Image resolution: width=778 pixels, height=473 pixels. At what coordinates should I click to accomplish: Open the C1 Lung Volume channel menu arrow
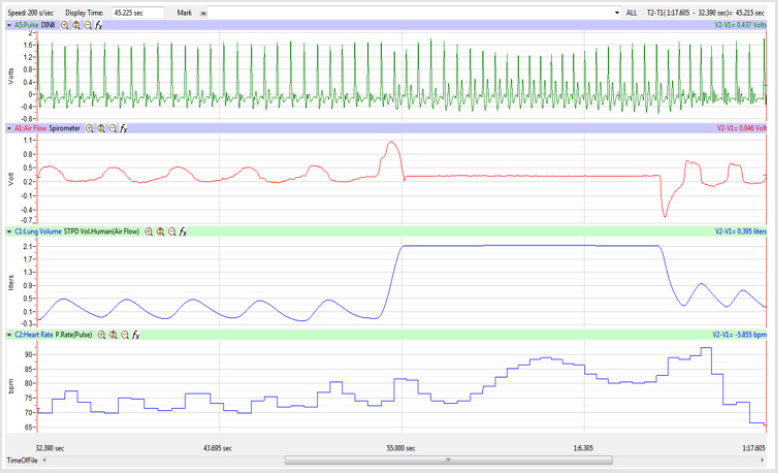9,231
